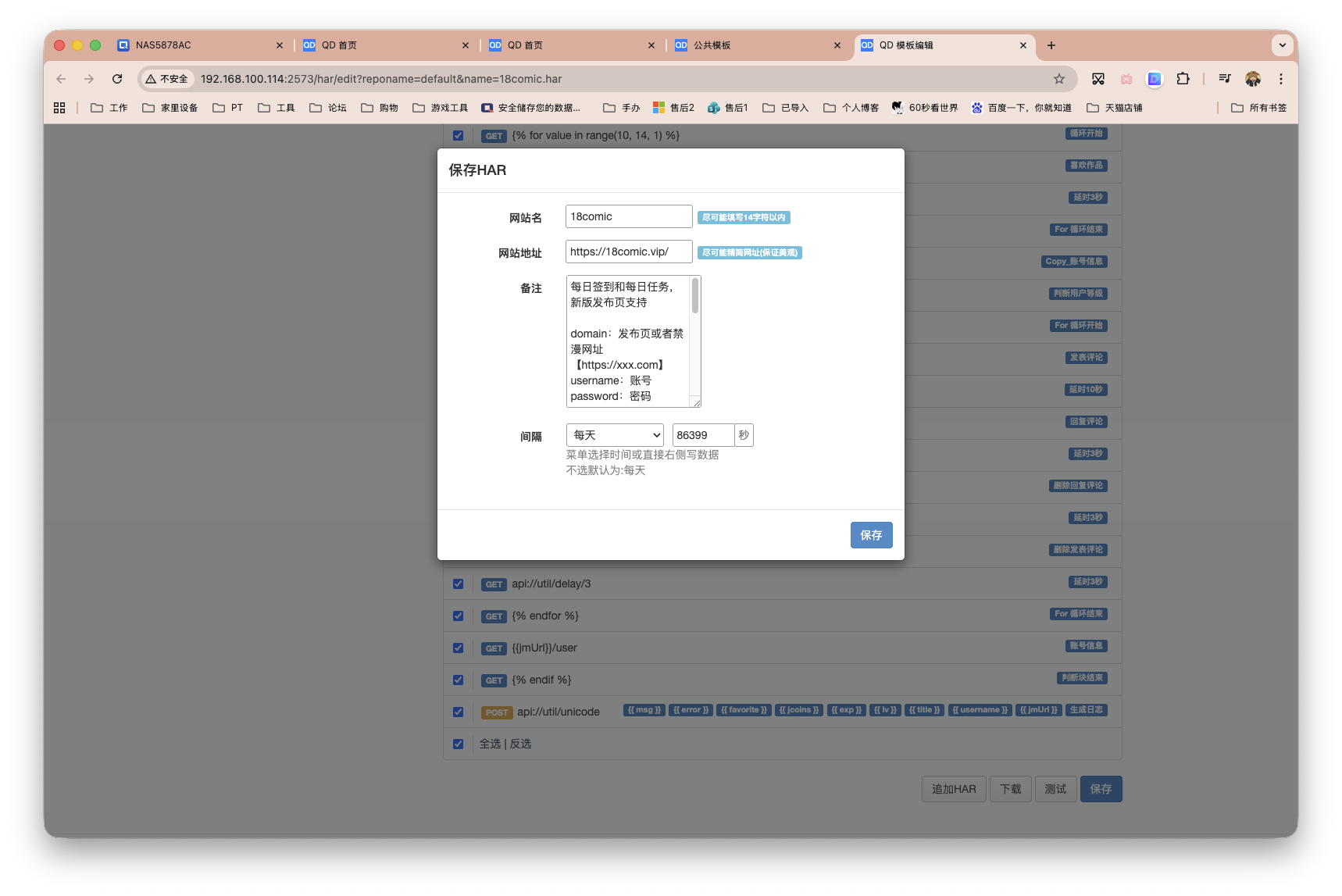The height and width of the screenshot is (896, 1342).
Task: Click the scissors screenshot extension icon
Action: point(1098,78)
